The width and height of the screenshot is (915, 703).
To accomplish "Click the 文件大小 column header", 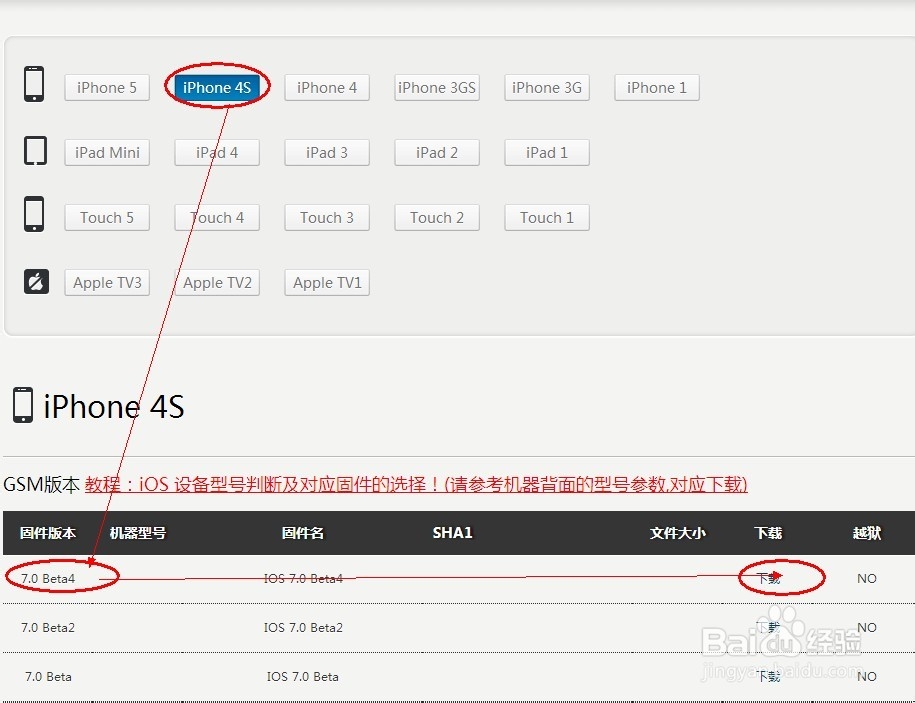I will coord(678,533).
